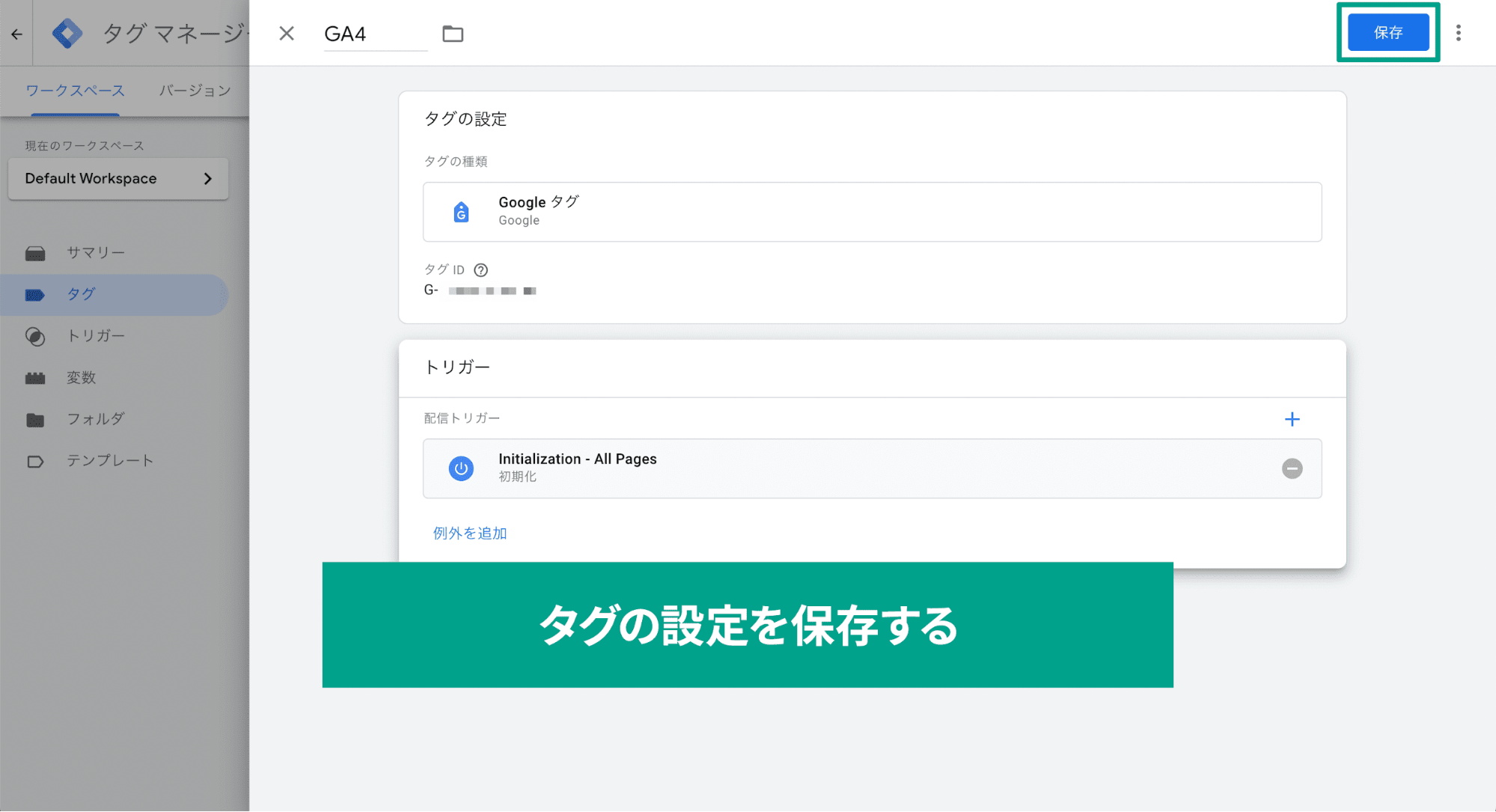
Task: Click the Google tag G icon
Action: [x=462, y=213]
